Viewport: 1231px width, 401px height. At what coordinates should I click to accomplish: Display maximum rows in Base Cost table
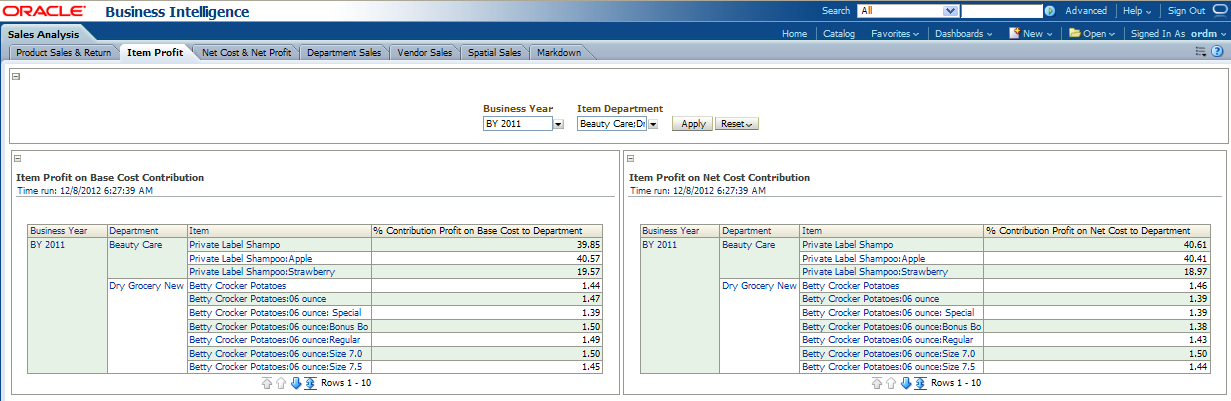tap(310, 383)
